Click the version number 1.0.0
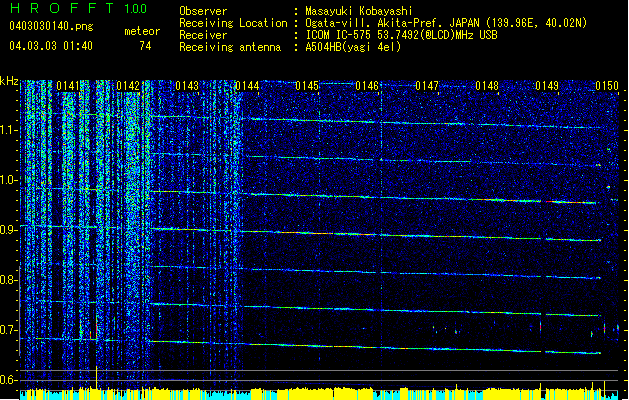Screen dimensions: 629x400 (136, 9)
